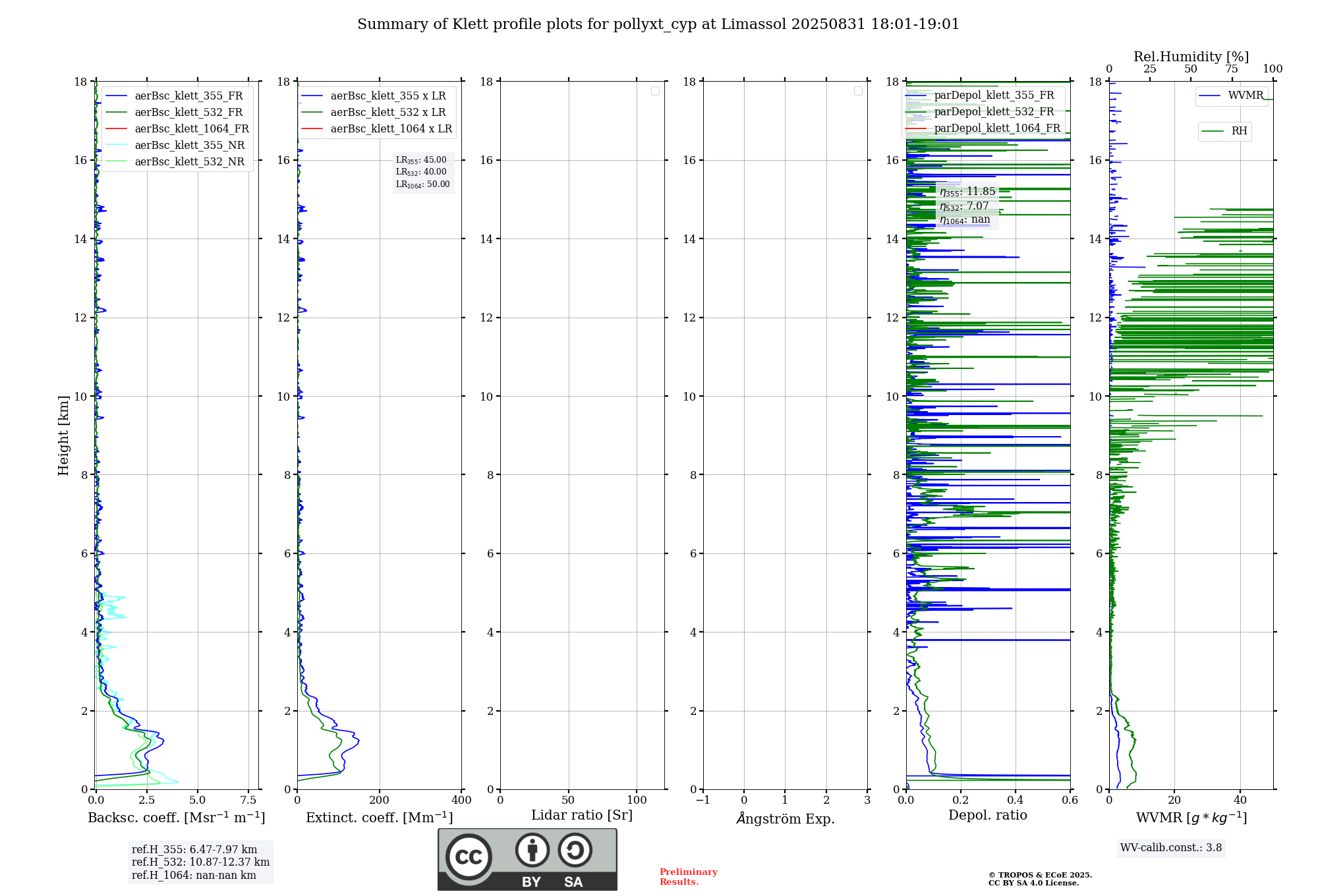This screenshot has height=896, width=1318.
Task: Click ref.H_532: 10.87-12.37 km text
Action: point(200,862)
